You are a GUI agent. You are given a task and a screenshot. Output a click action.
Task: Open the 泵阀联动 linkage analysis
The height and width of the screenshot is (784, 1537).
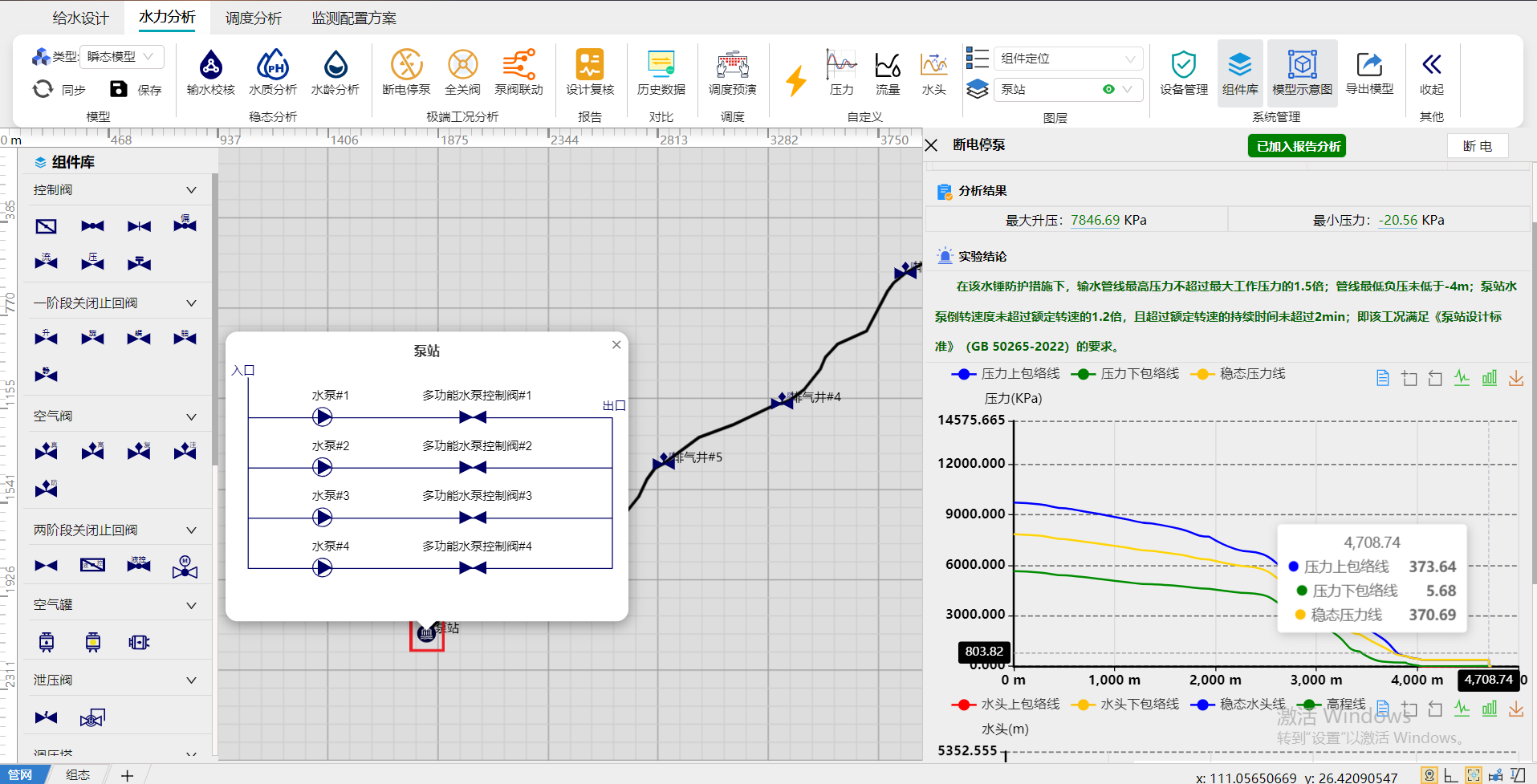point(518,72)
